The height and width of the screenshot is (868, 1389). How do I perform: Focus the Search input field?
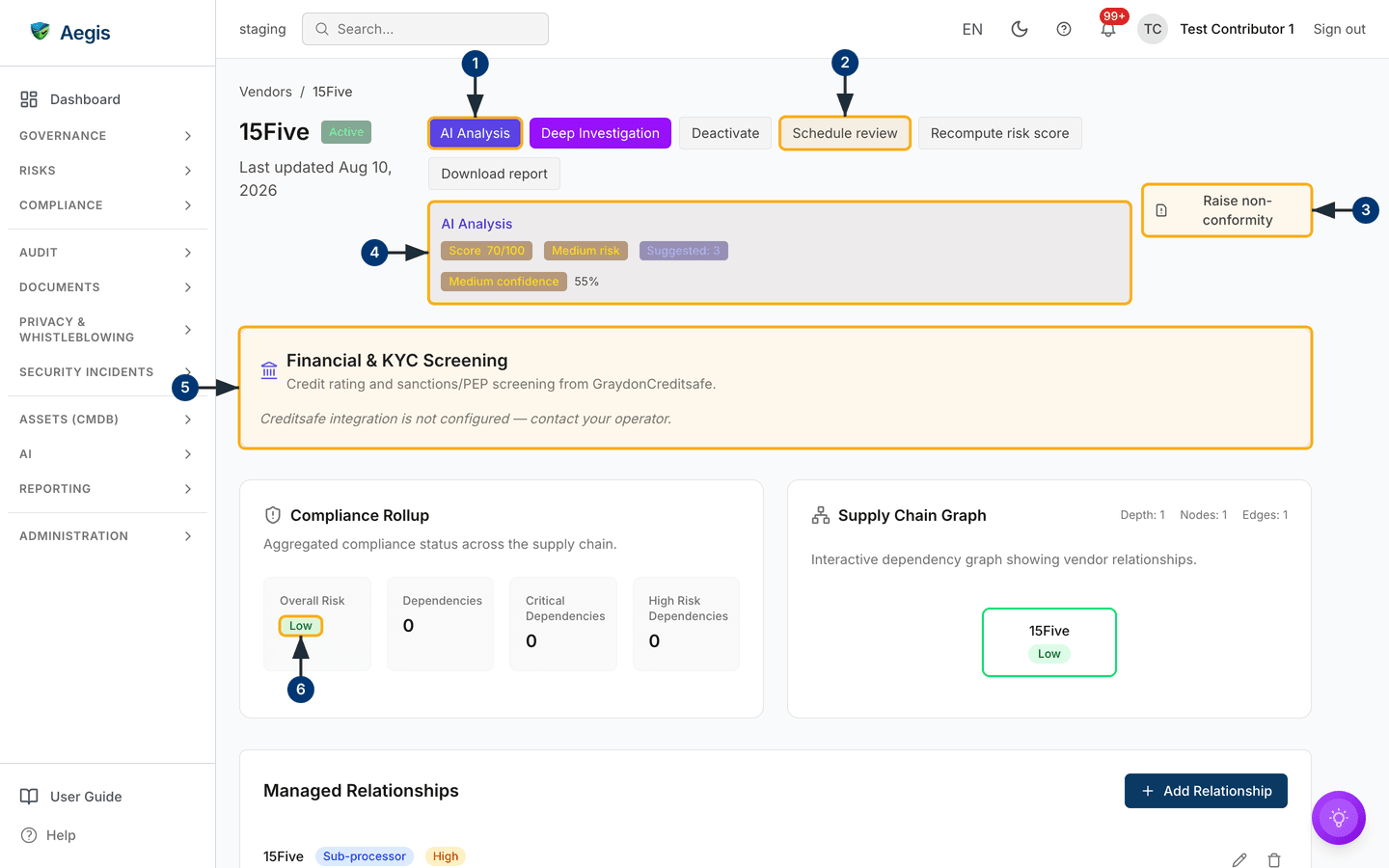pos(425,29)
